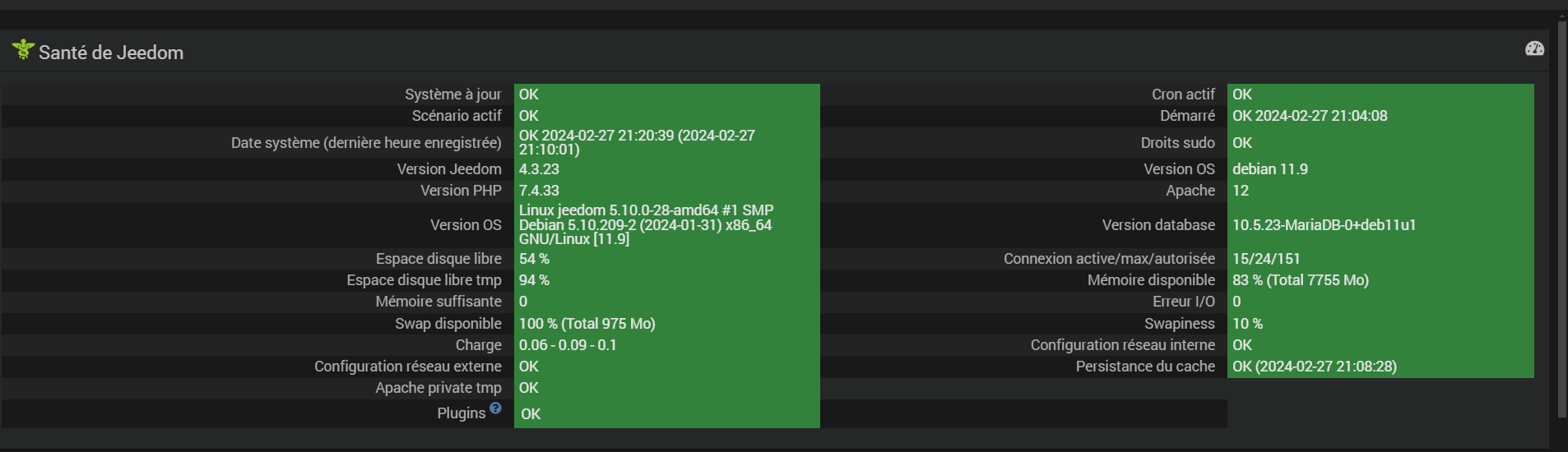Click the Charge values cell
Image resolution: width=1568 pixels, height=452 pixels.
click(666, 345)
